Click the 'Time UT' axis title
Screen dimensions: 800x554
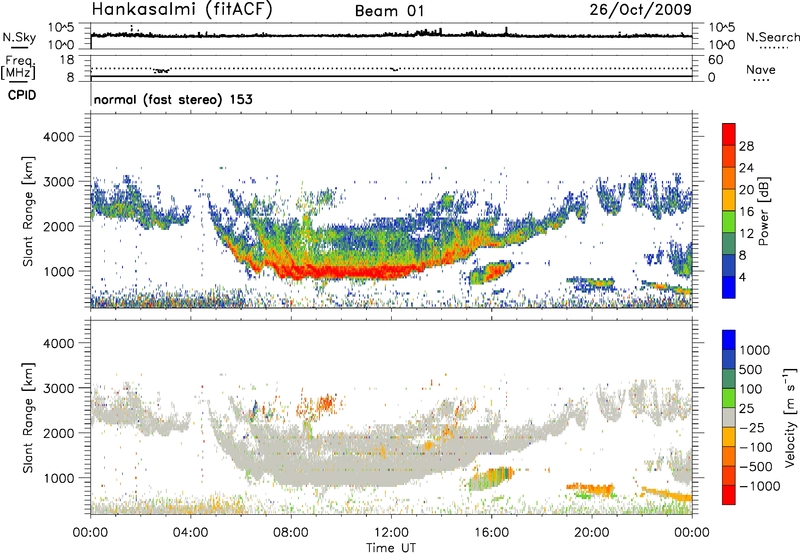pyautogui.click(x=391, y=548)
